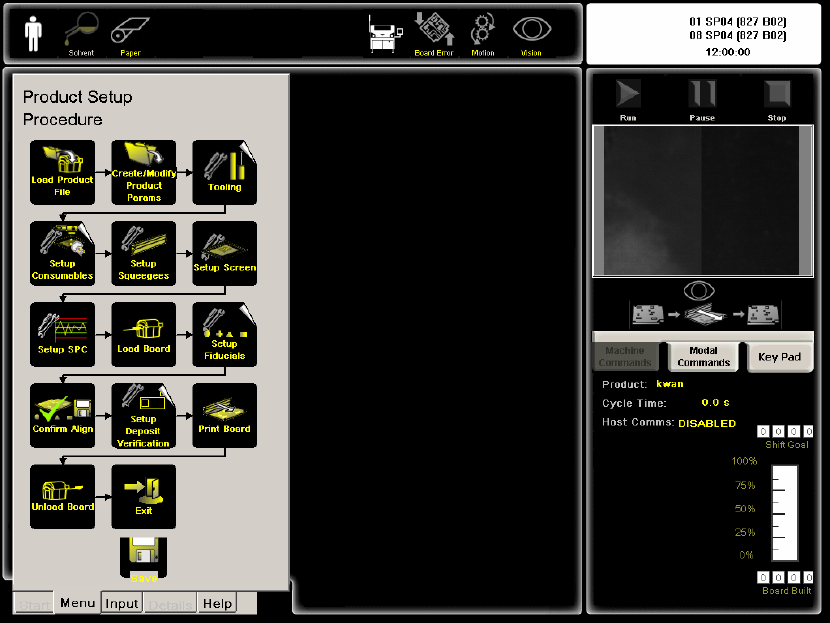Open the Paper status icon
The image size is (830, 623).
pos(130,35)
